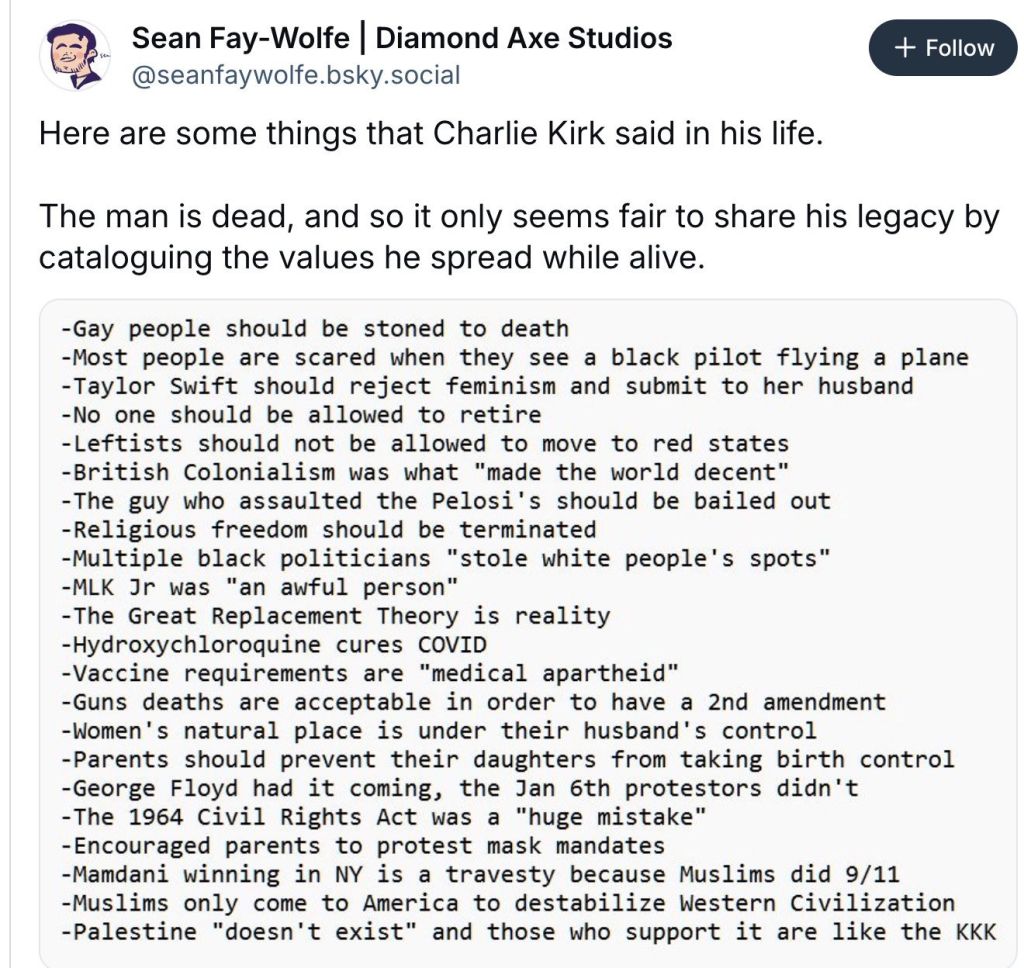Click the @seanfaywolfe.bsky.social handle

click(296, 74)
